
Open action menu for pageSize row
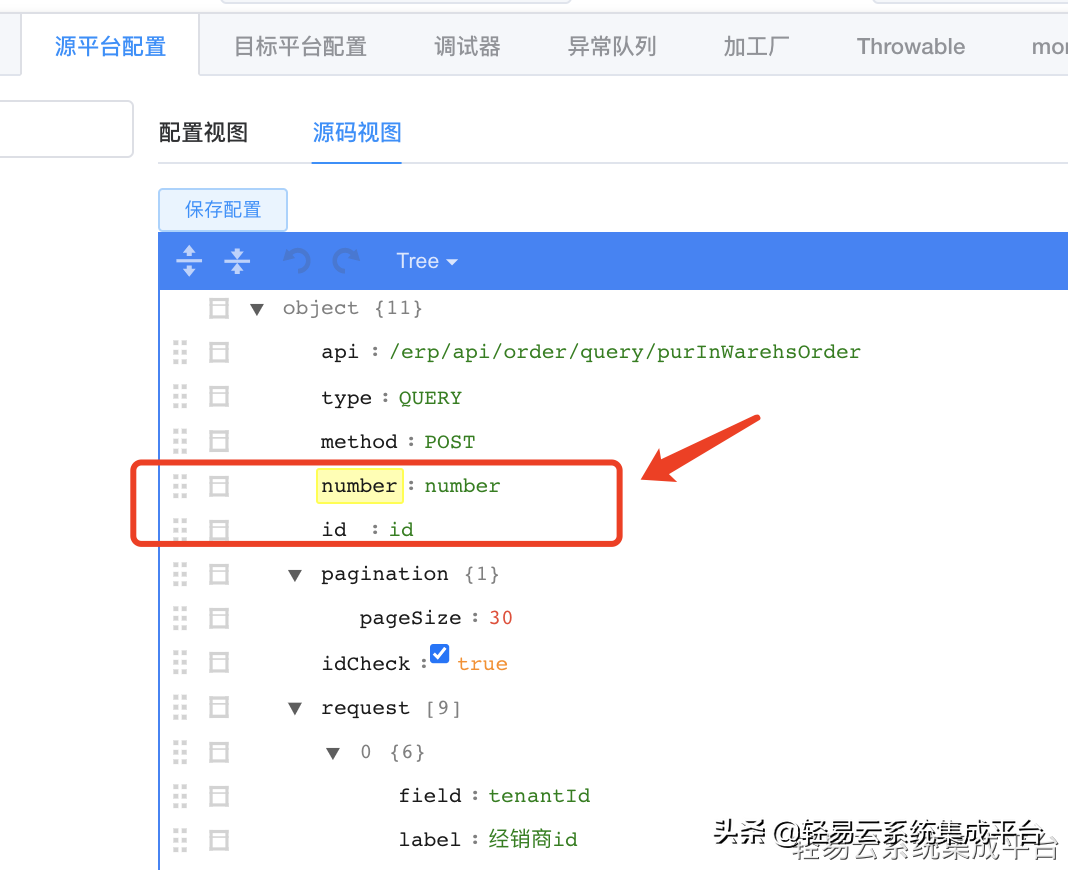pos(219,619)
